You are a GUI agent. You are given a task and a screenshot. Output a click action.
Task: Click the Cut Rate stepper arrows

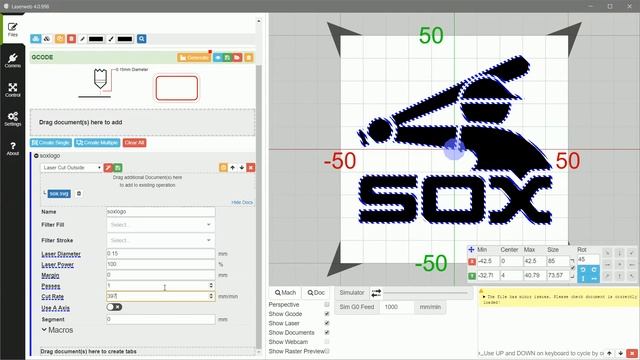[211, 296]
